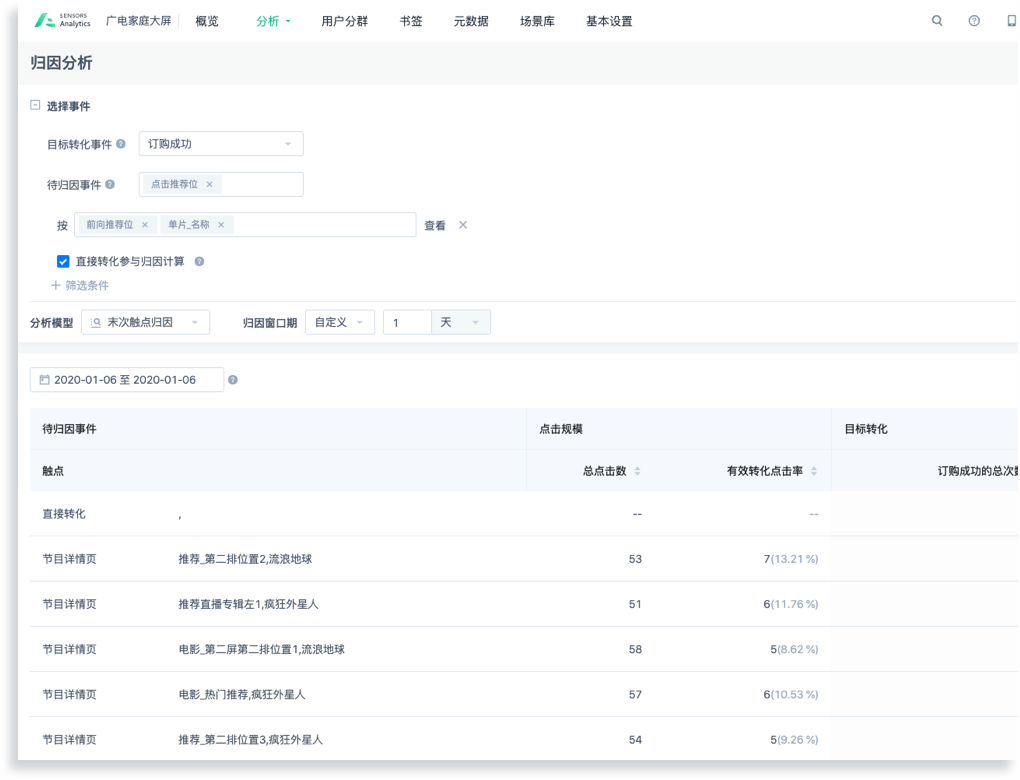Remove the 前向推荐位 property tag
This screenshot has height=780, width=1020.
145,225
